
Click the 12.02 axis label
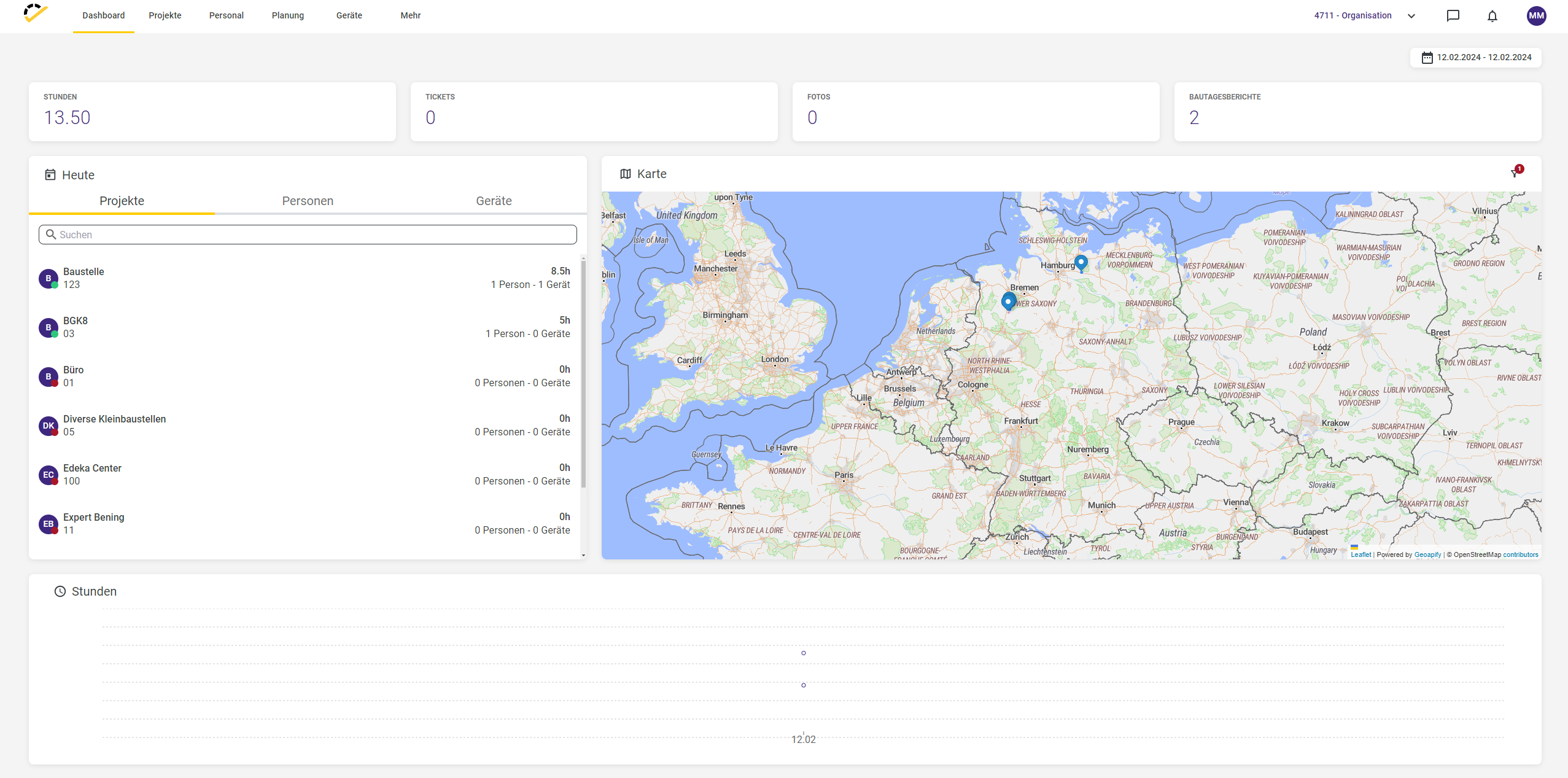coord(804,739)
